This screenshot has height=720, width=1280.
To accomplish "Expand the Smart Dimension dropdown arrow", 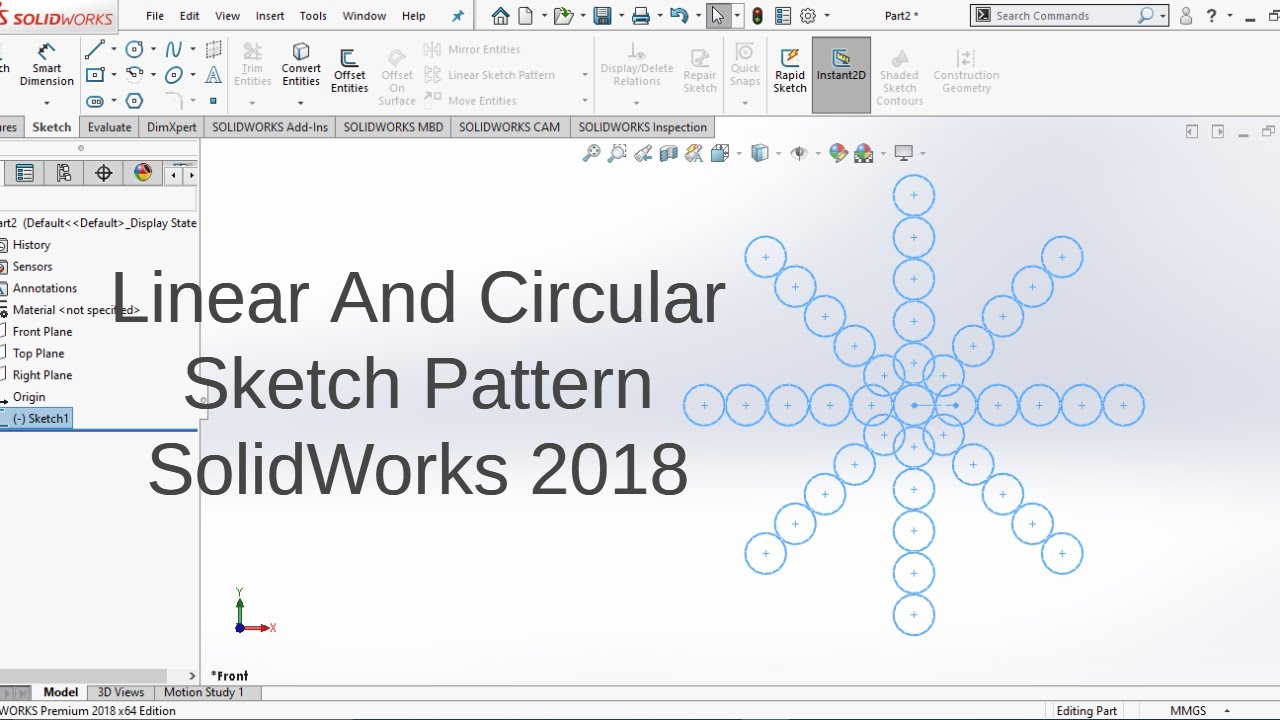I will [46, 102].
